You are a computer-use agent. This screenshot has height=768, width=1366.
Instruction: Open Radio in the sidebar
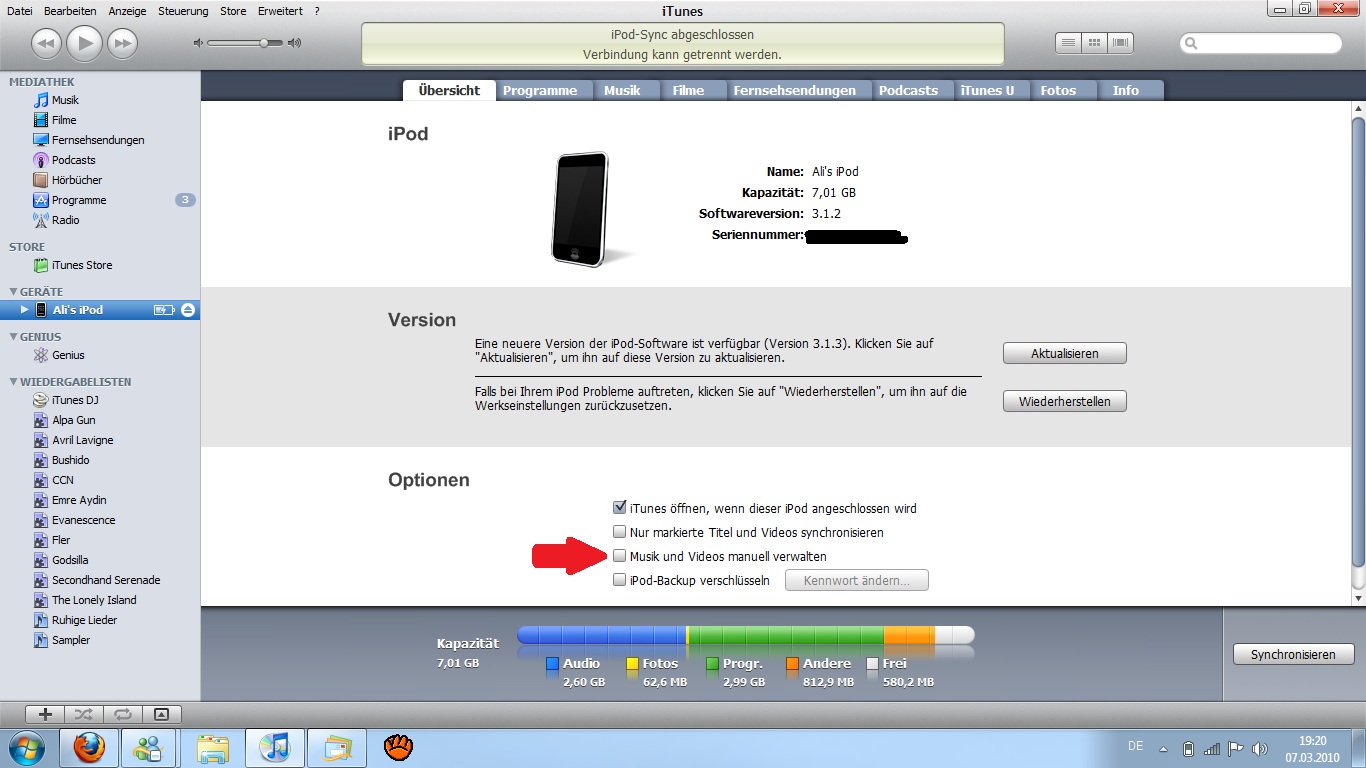56,220
